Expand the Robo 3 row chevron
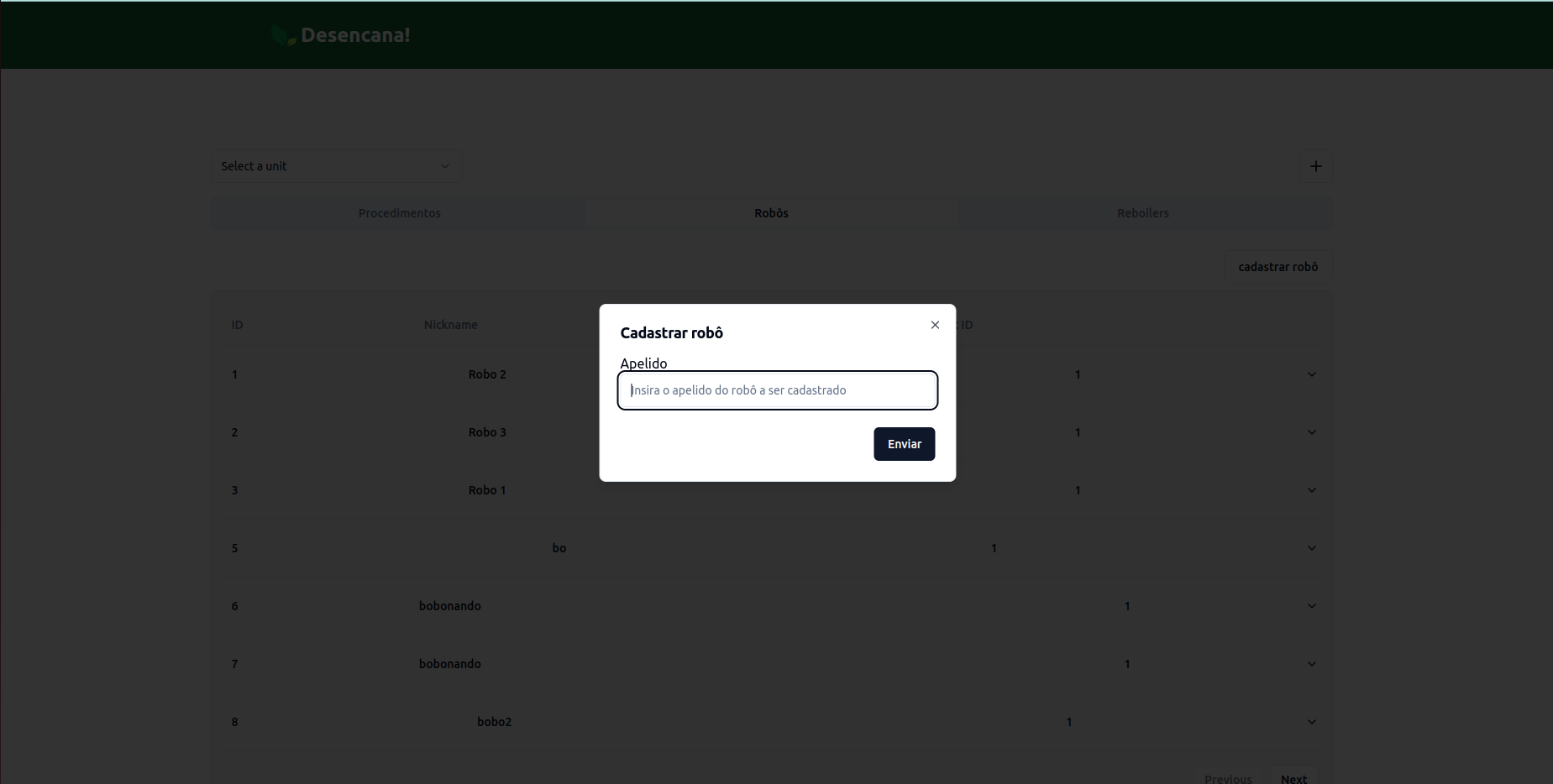Screen dimensions: 1553x784 (1312, 432)
